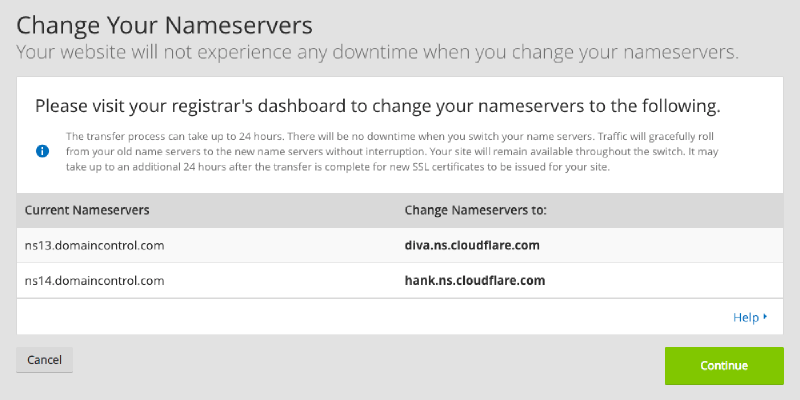Click the Current Nameservers column header
The image size is (800, 400).
point(87,210)
